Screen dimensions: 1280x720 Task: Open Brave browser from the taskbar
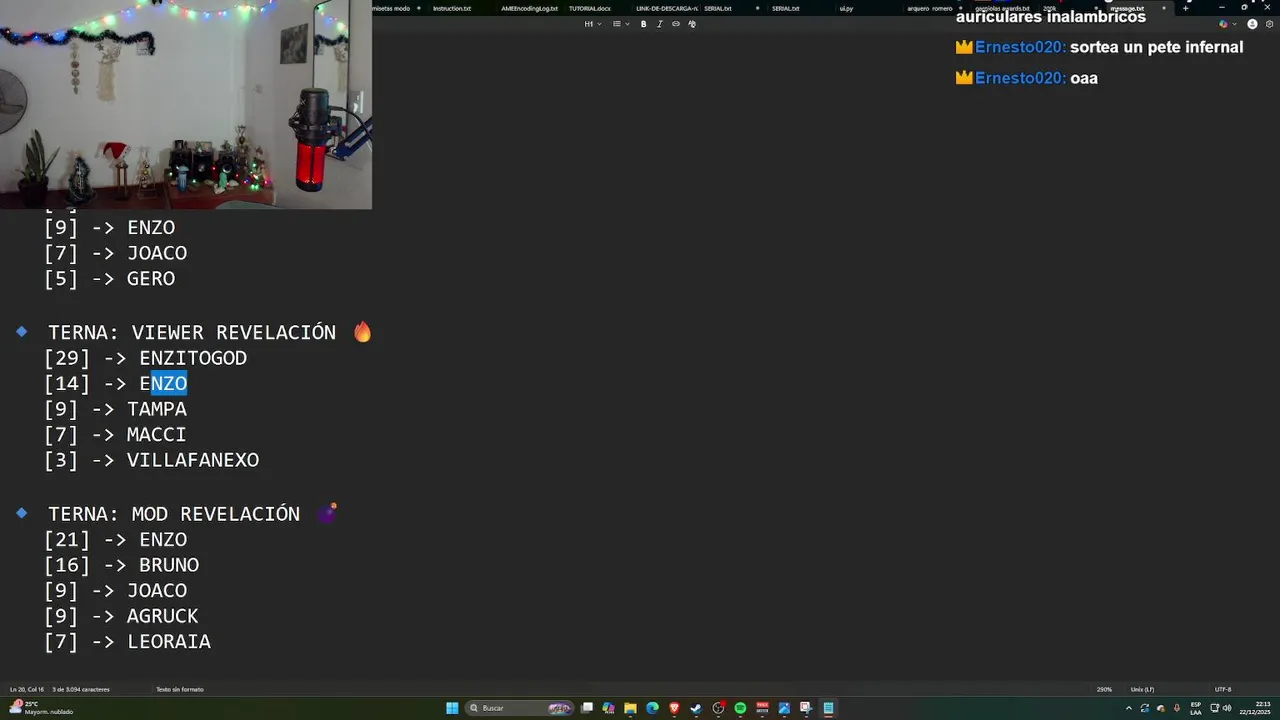pos(674,708)
